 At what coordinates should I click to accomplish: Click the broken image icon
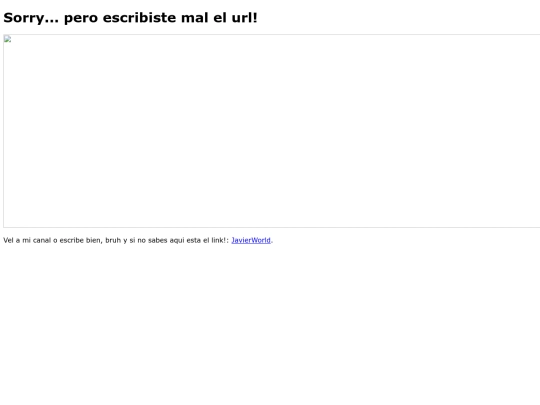click(x=8, y=39)
